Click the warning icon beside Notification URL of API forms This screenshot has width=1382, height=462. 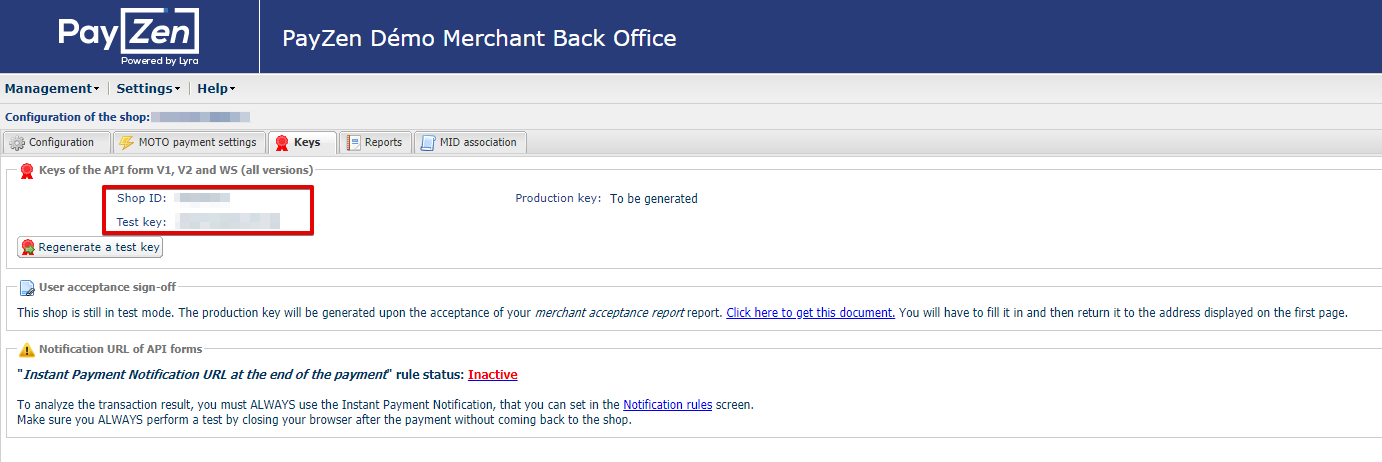coord(27,350)
